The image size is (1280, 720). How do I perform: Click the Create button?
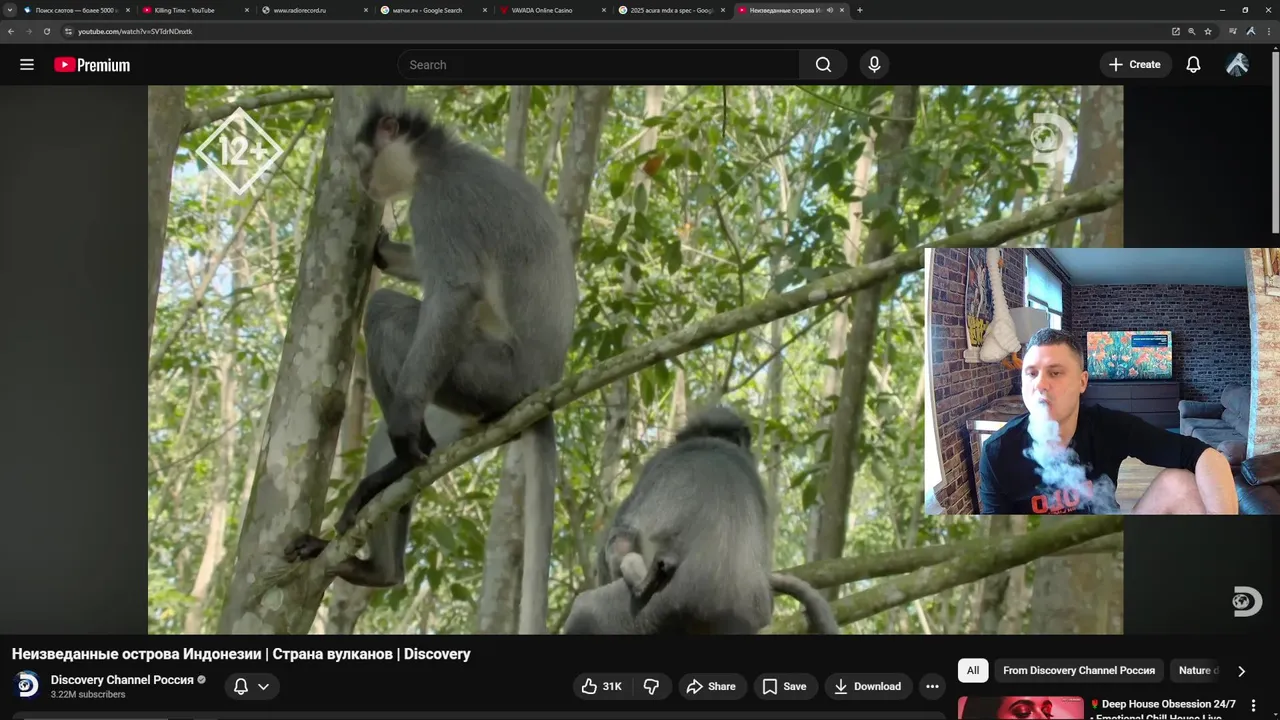click(x=1135, y=65)
